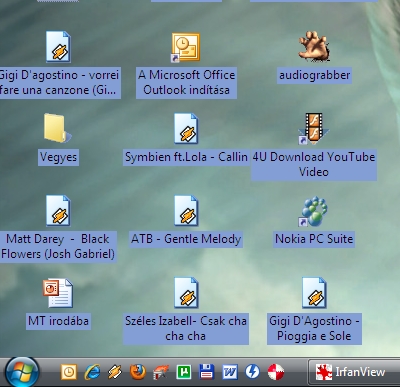
Task: Select the Gigi D'Agostino - Pioggia e Sole file icon
Action: [x=314, y=293]
